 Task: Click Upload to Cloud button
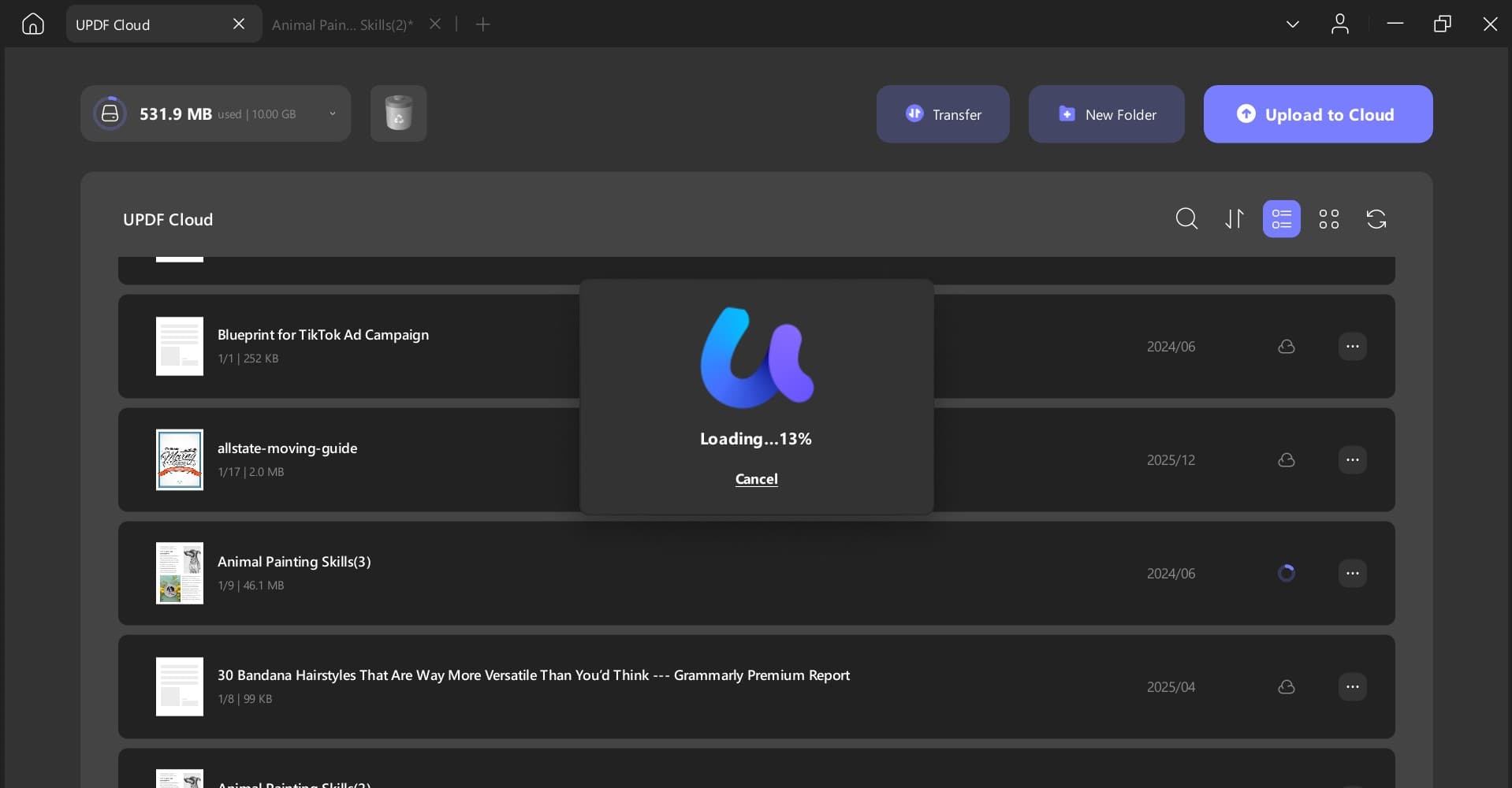click(1317, 114)
